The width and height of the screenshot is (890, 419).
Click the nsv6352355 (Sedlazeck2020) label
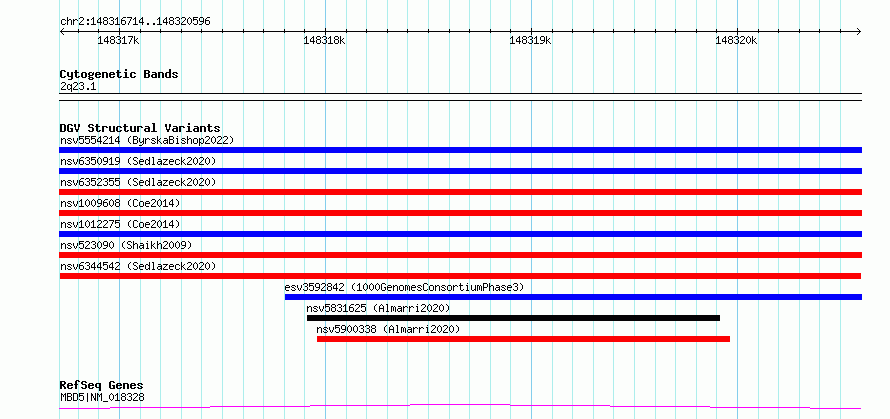coord(138,182)
